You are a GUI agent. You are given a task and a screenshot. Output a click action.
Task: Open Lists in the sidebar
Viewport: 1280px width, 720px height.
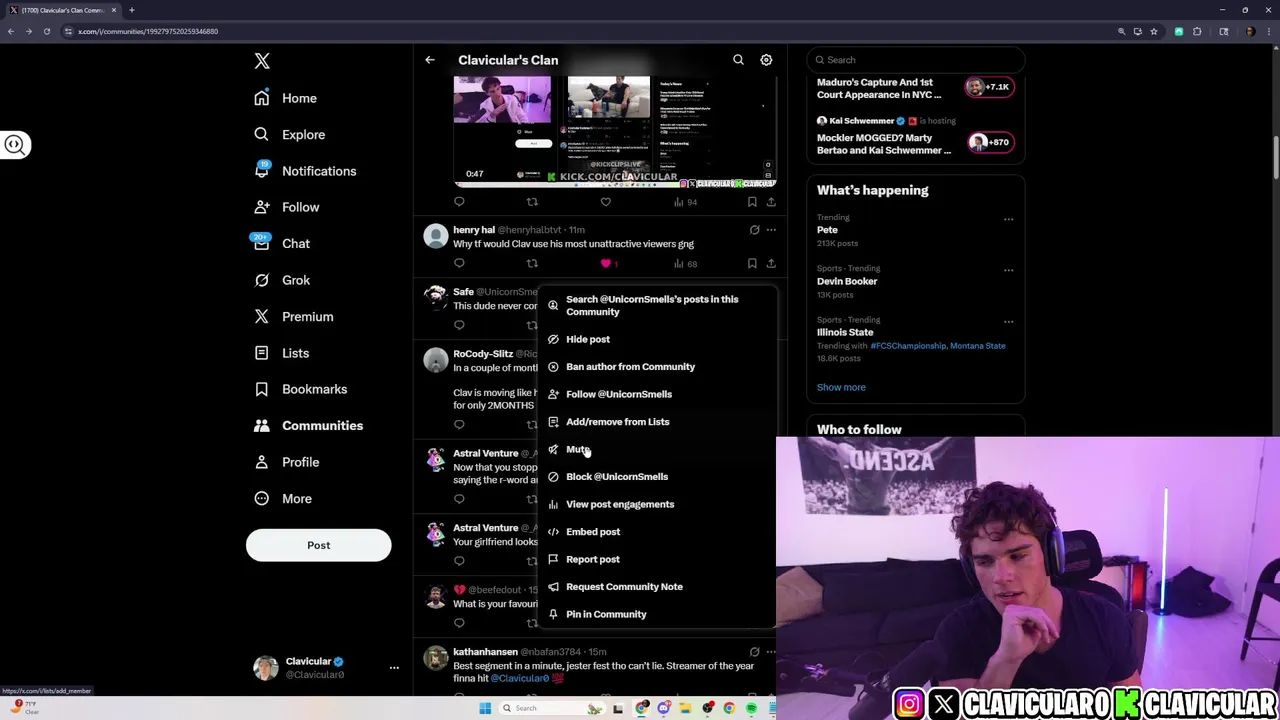[282, 353]
